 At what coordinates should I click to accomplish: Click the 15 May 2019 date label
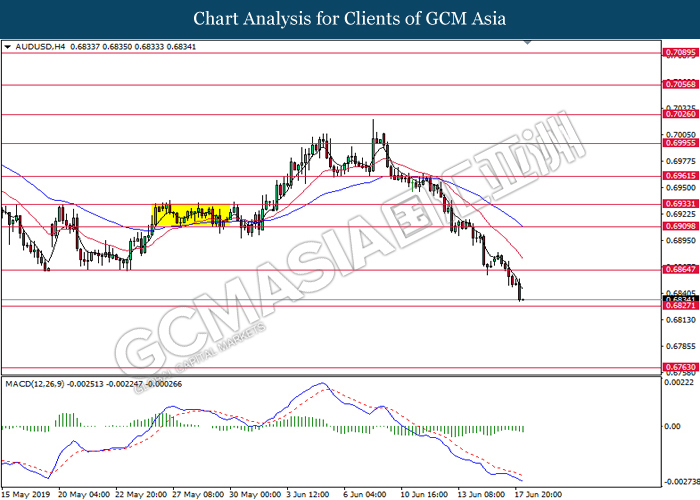coord(25,495)
